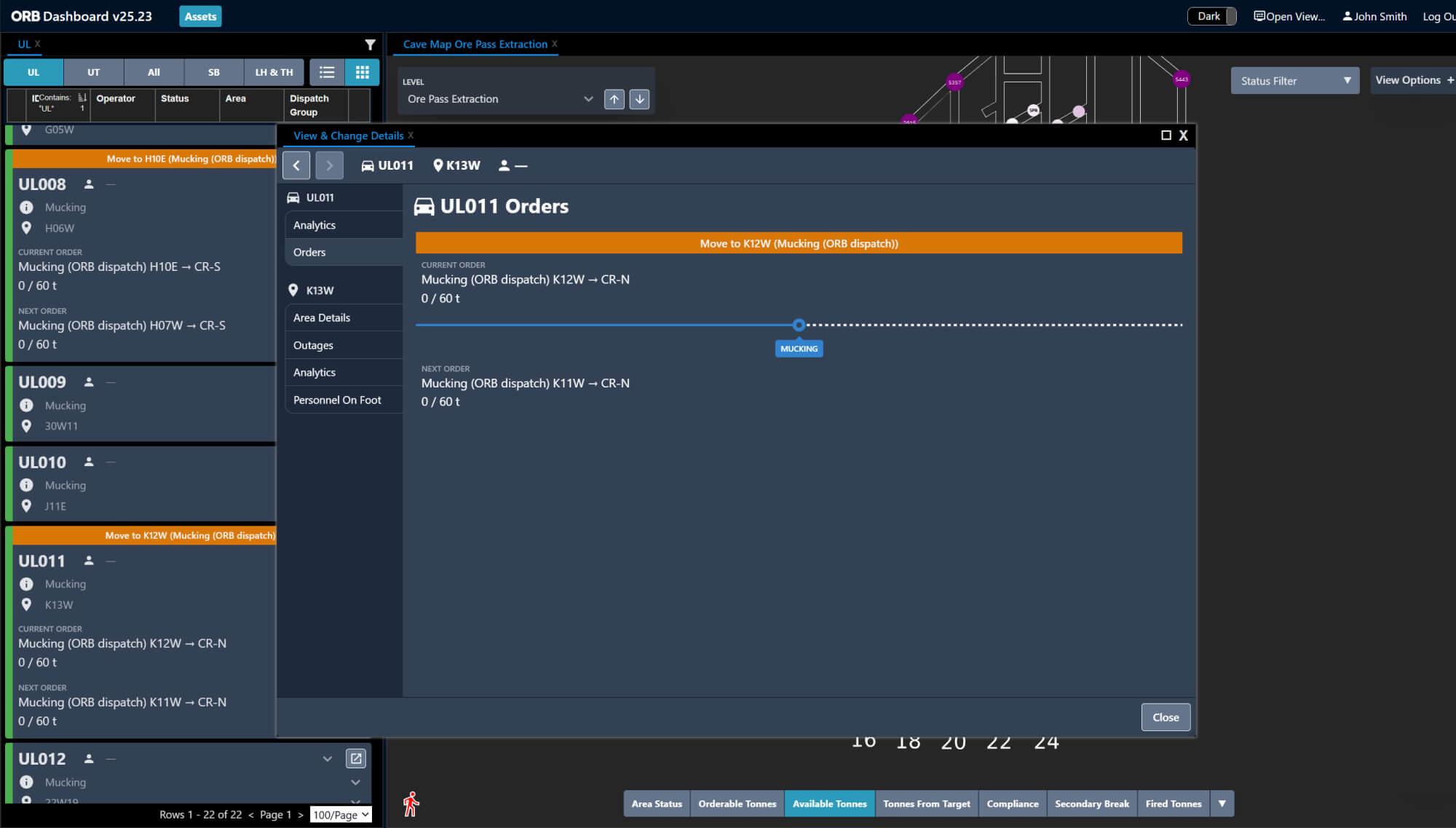This screenshot has width=1456, height=828.
Task: Select the UL asset type filter
Action: (33, 72)
